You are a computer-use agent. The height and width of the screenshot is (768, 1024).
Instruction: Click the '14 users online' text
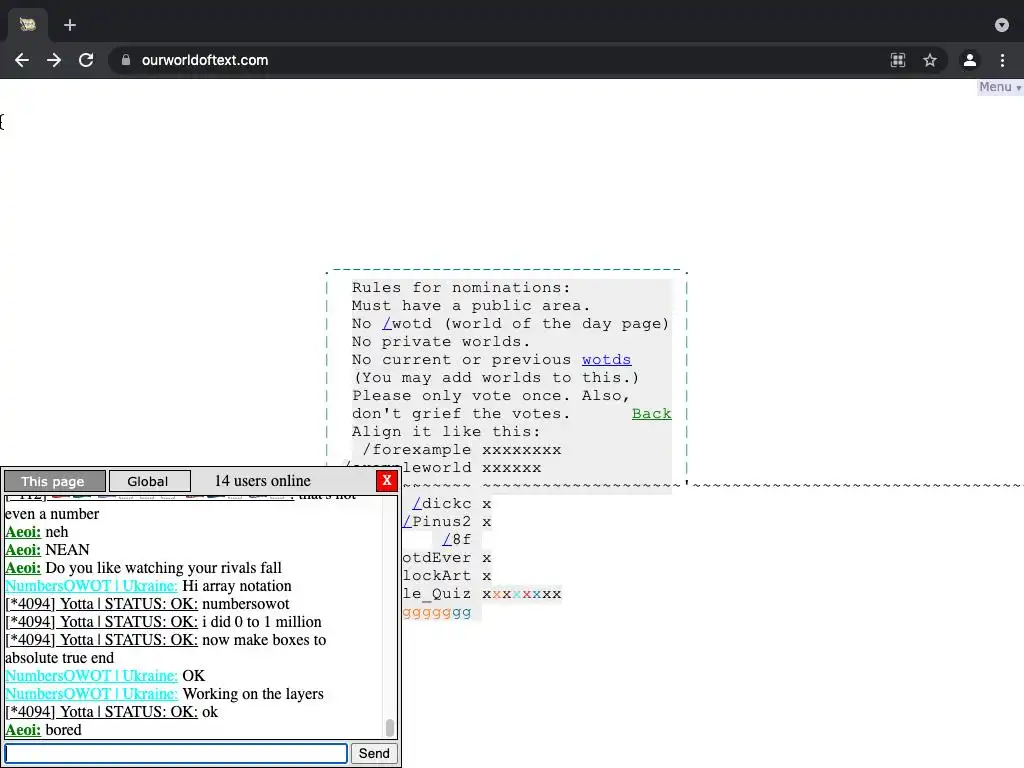coord(263,481)
